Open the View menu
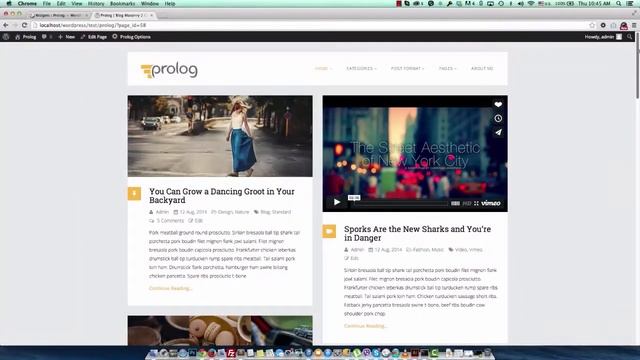640x360 pixels. point(77,3)
